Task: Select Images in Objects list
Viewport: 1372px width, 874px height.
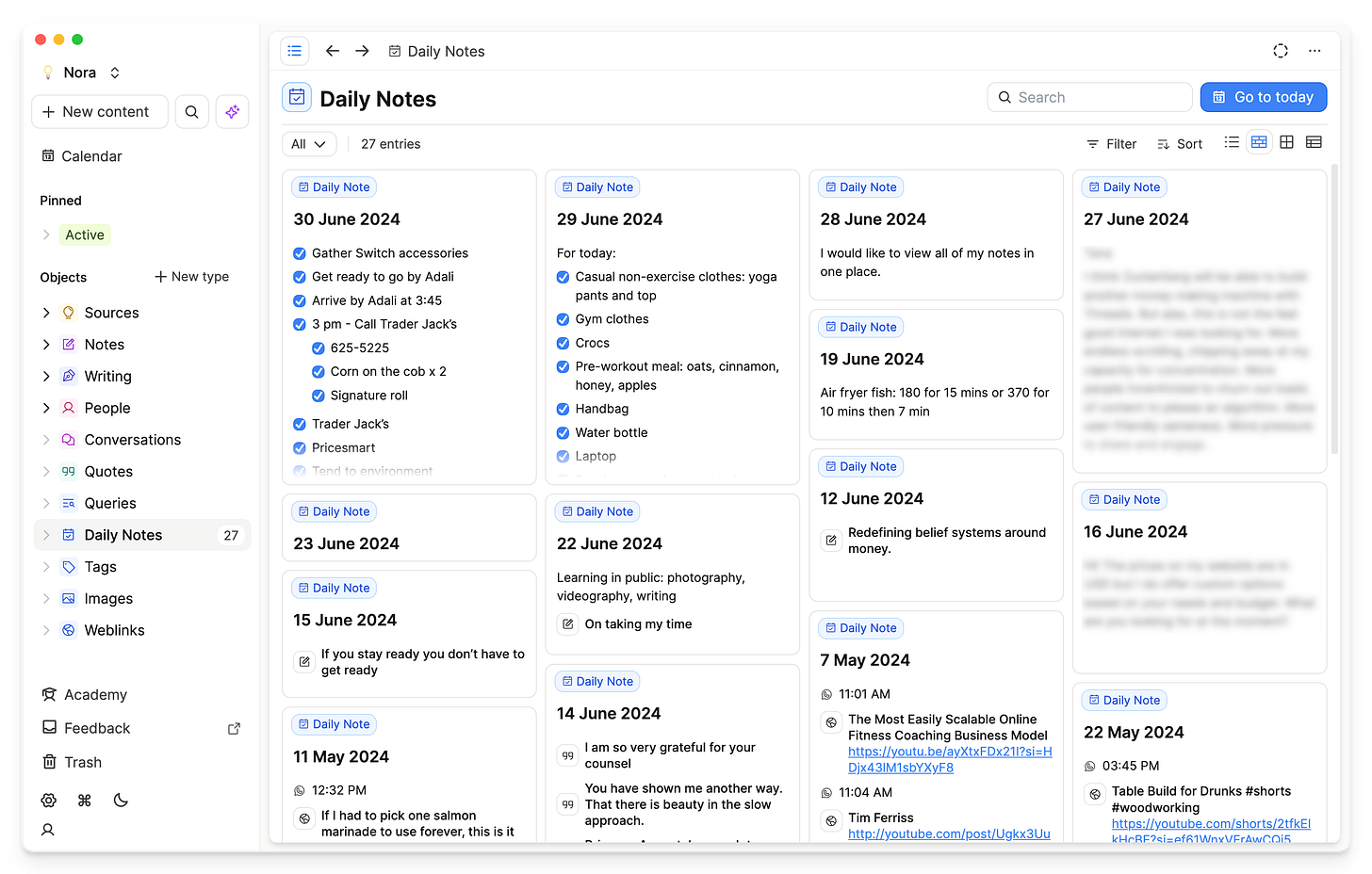Action: pos(142,599)
